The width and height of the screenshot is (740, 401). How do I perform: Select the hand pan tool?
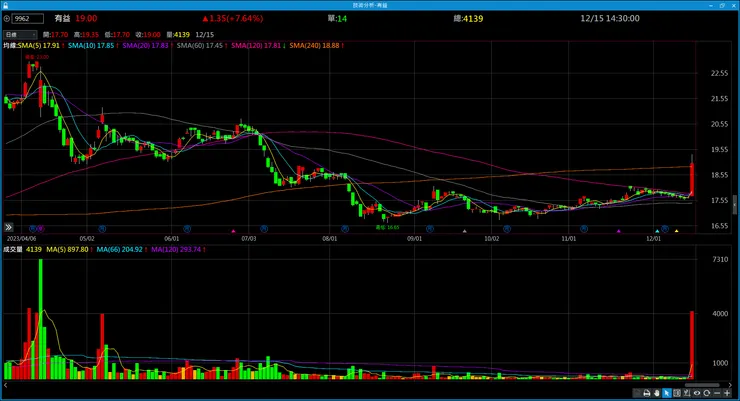click(x=656, y=393)
